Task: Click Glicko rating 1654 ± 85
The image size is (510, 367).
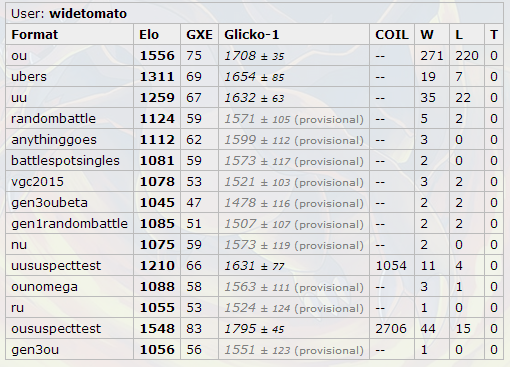Action: click(254, 77)
